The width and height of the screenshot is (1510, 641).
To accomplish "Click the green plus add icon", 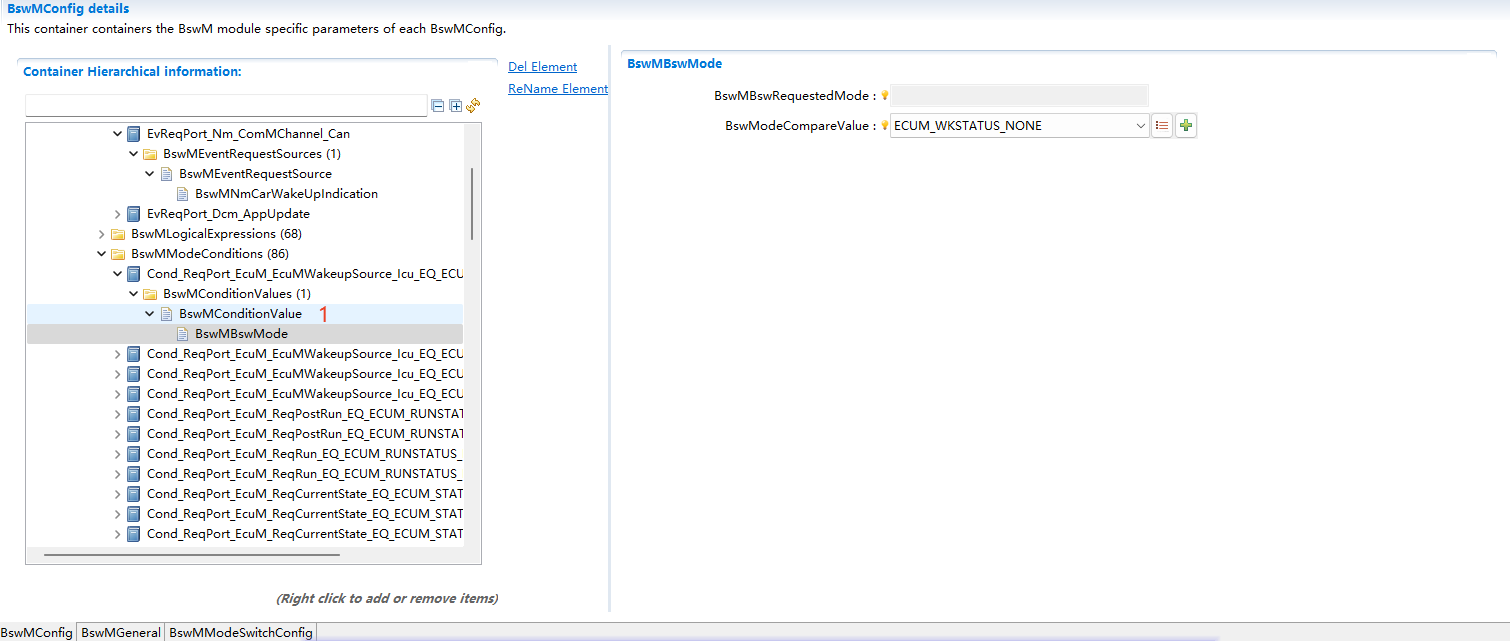I will 1186,126.
